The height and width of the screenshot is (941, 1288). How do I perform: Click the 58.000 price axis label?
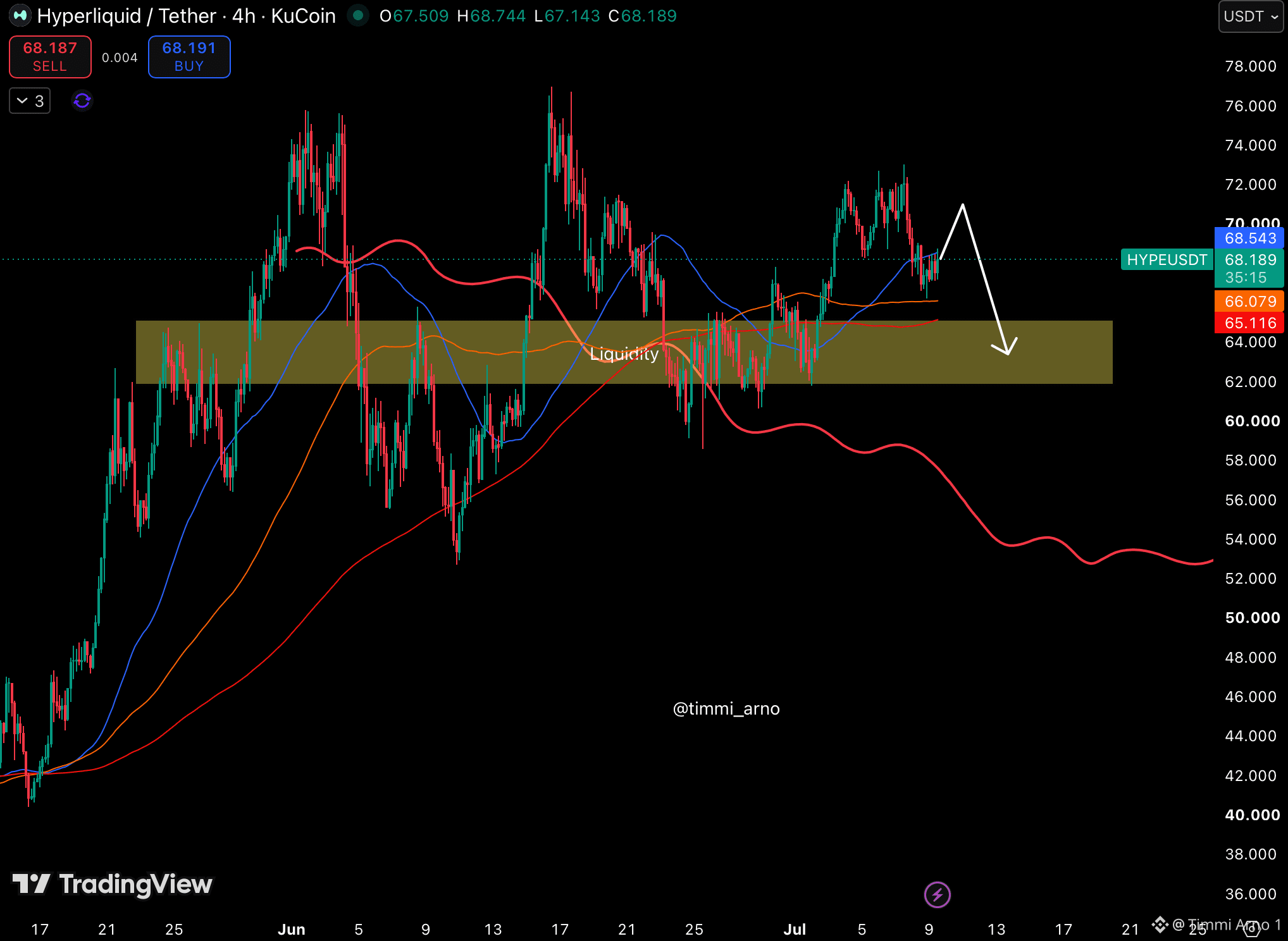(1251, 460)
